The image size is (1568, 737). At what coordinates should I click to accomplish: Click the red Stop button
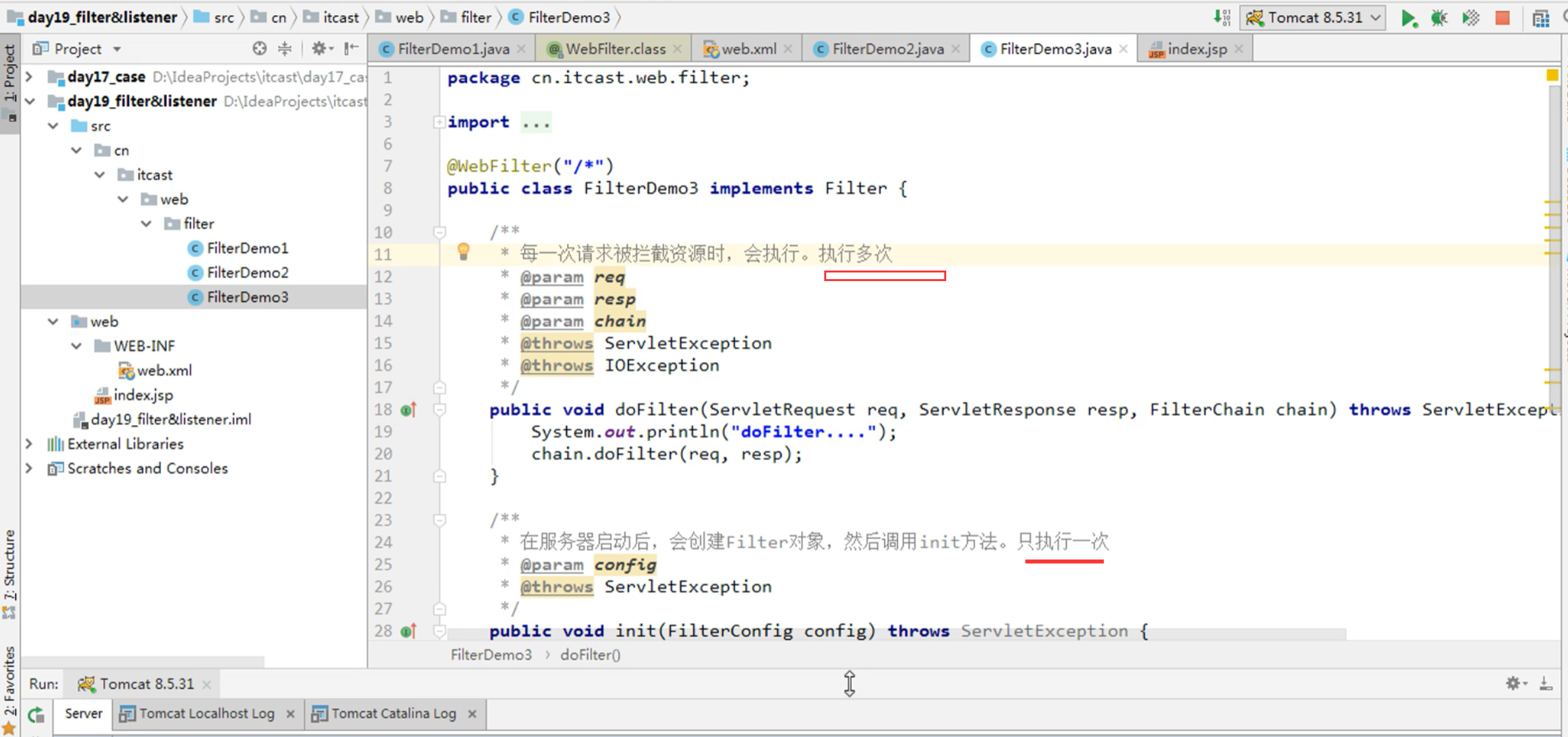pyautogui.click(x=1503, y=18)
